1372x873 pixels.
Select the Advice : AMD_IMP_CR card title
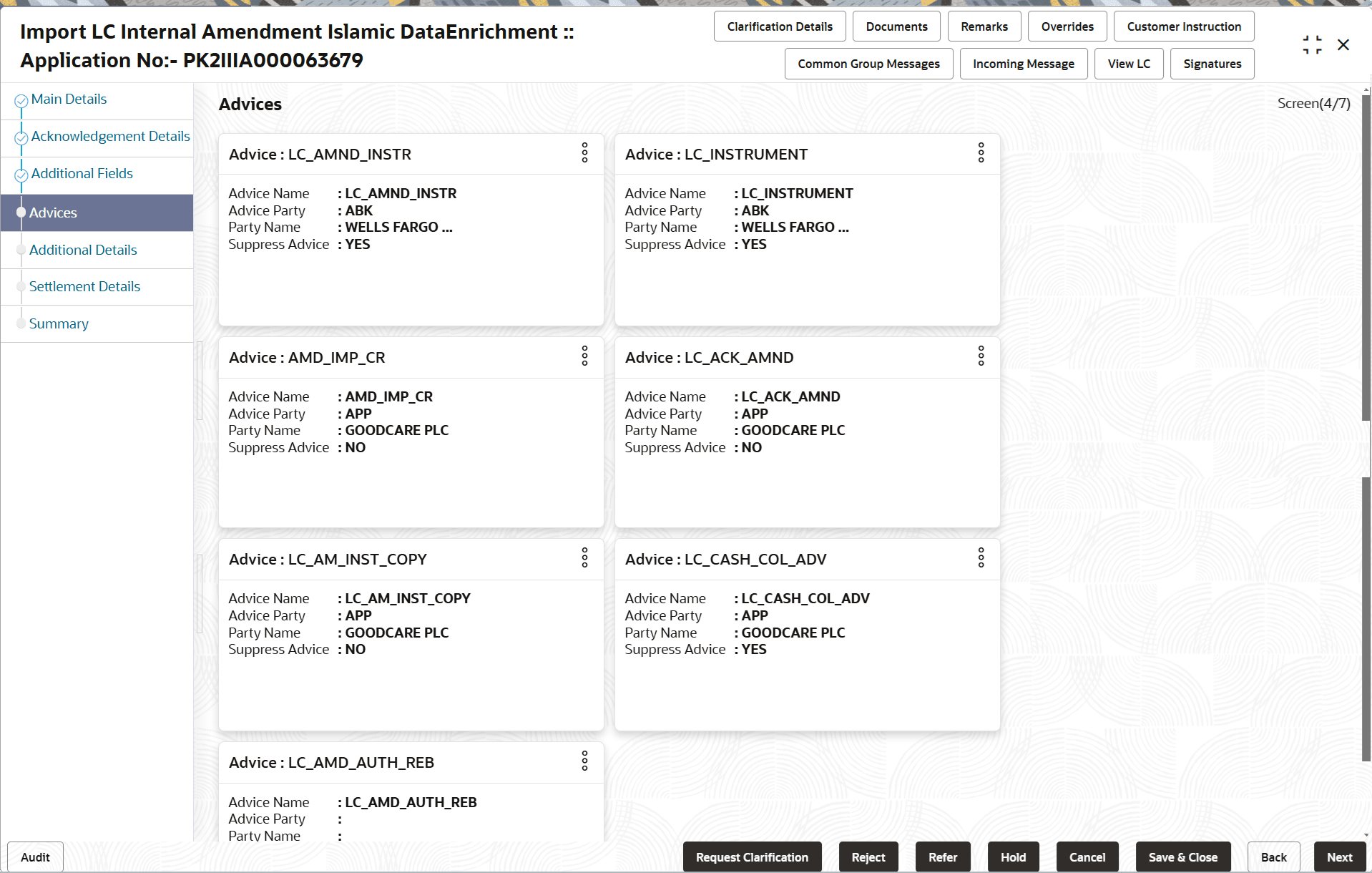[307, 358]
